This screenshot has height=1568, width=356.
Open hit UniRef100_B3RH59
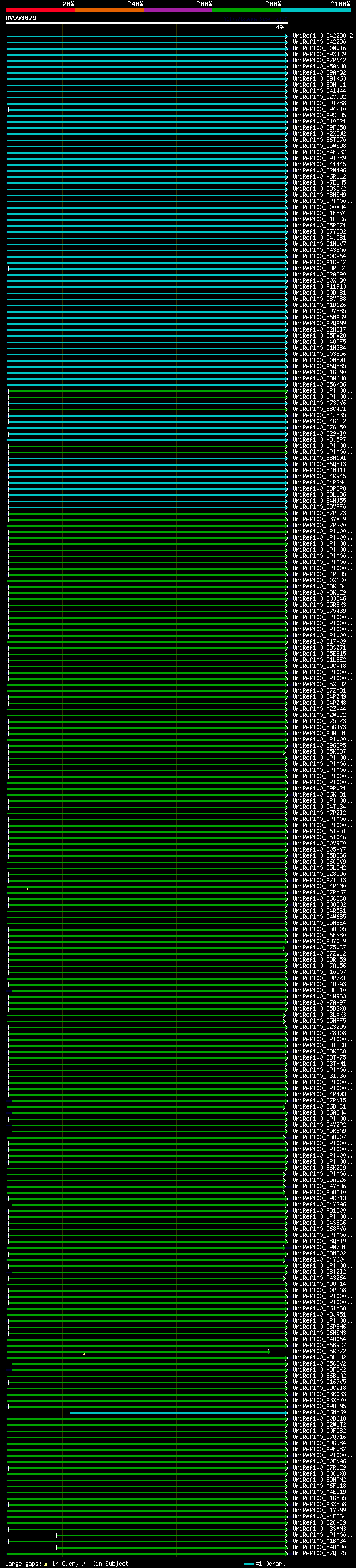click(x=319, y=960)
